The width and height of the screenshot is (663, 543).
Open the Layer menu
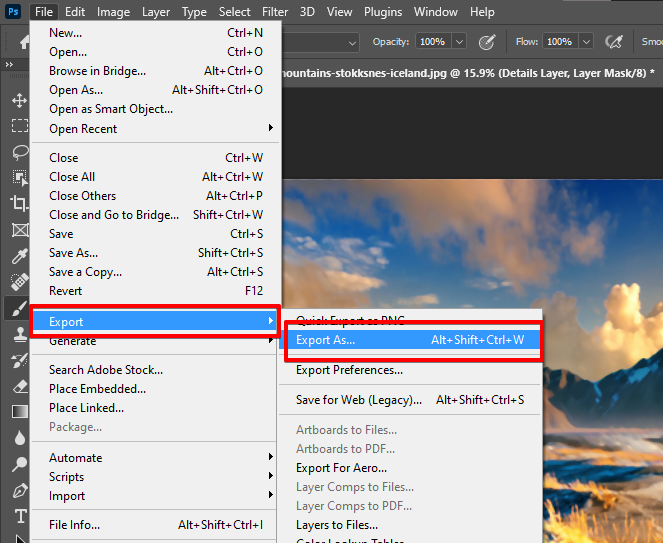click(x=156, y=12)
